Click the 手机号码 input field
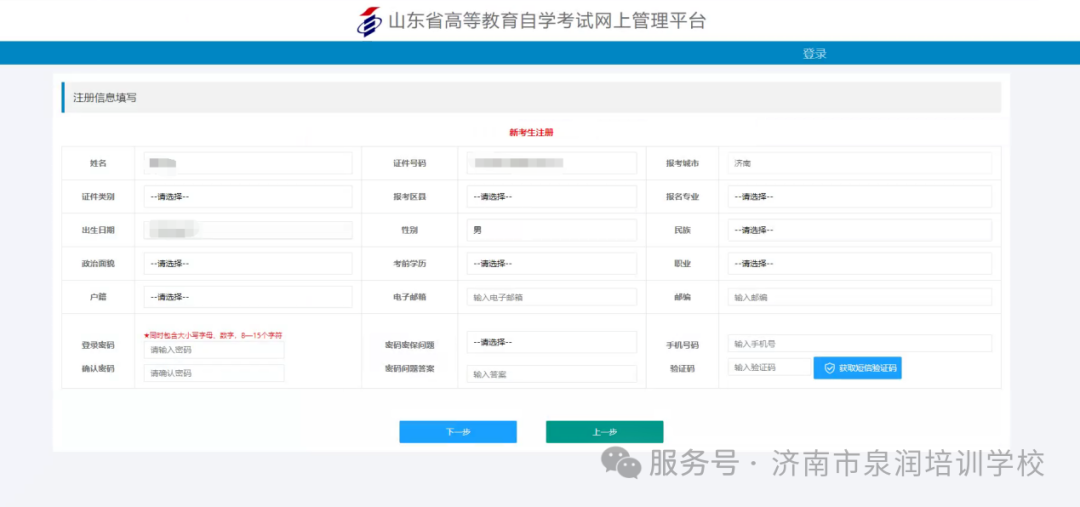The height and width of the screenshot is (507, 1080). [x=860, y=343]
